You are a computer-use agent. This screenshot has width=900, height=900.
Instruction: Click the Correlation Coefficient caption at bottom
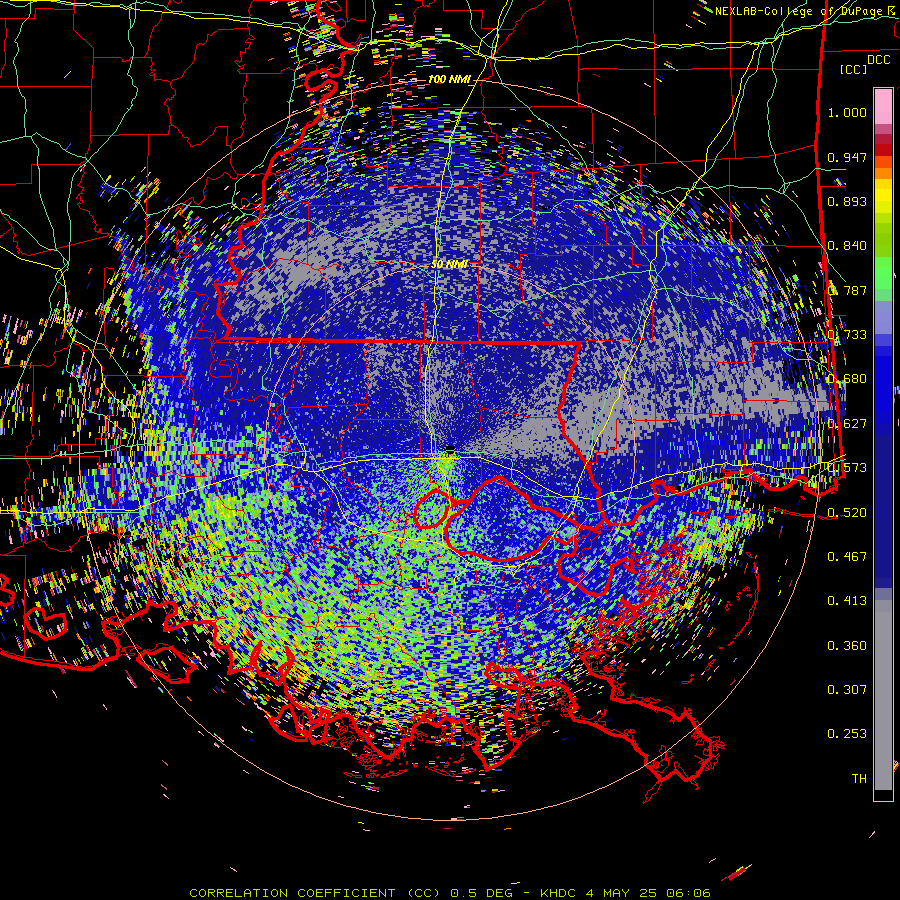coord(449,893)
